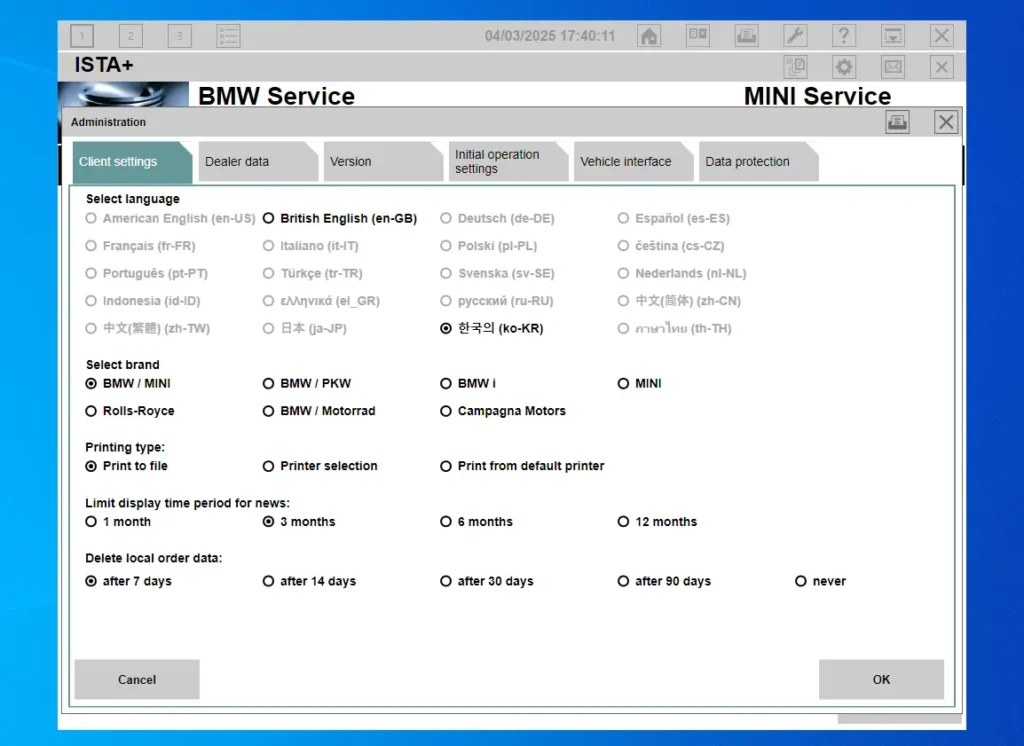The width and height of the screenshot is (1024, 746).
Task: Click the display mode icon beside home
Action: [697, 35]
